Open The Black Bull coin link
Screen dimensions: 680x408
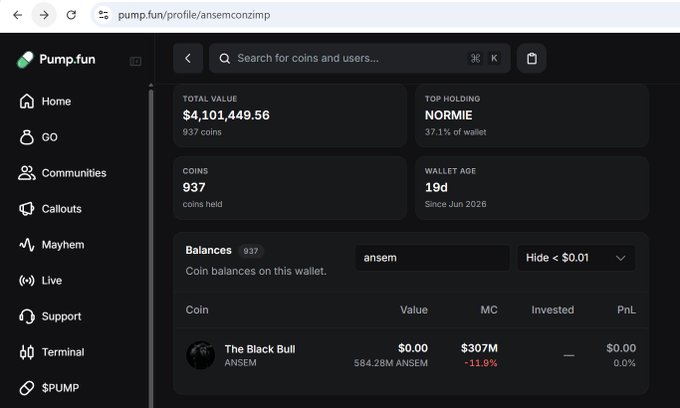[x=260, y=349]
